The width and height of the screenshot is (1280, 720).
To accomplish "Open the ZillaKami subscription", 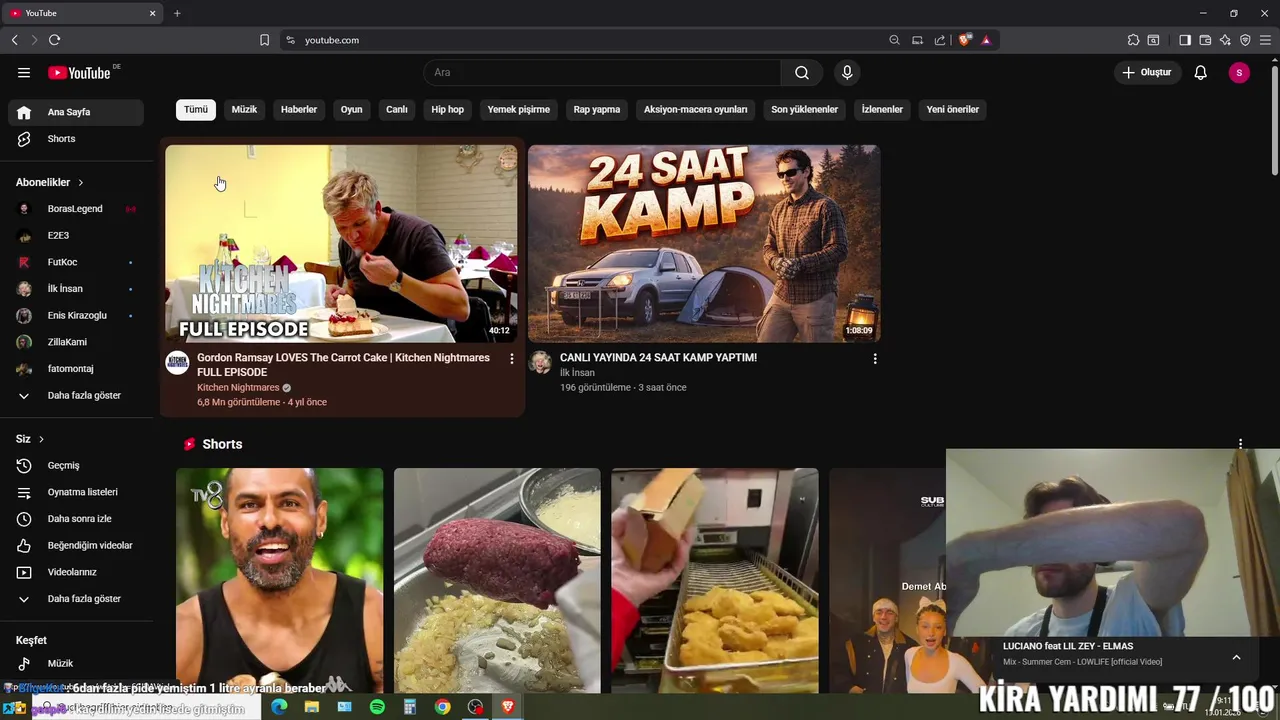I will coord(76,342).
